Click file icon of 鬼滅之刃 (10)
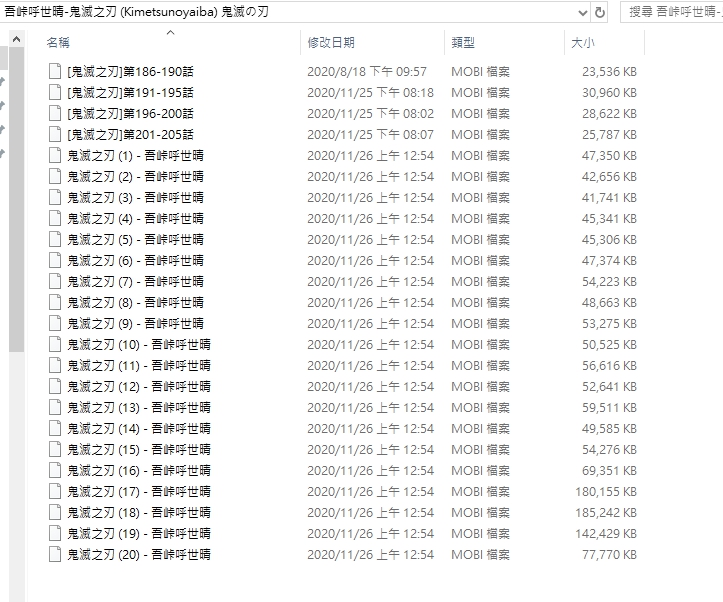The image size is (723, 602). tap(55, 344)
